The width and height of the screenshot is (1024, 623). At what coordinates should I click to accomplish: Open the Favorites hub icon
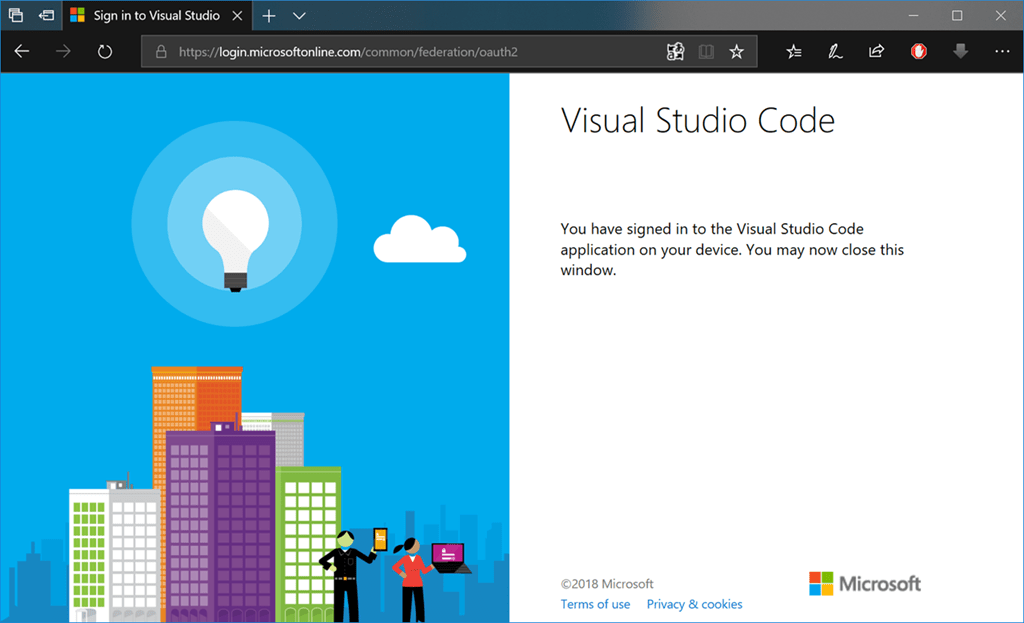pos(794,52)
